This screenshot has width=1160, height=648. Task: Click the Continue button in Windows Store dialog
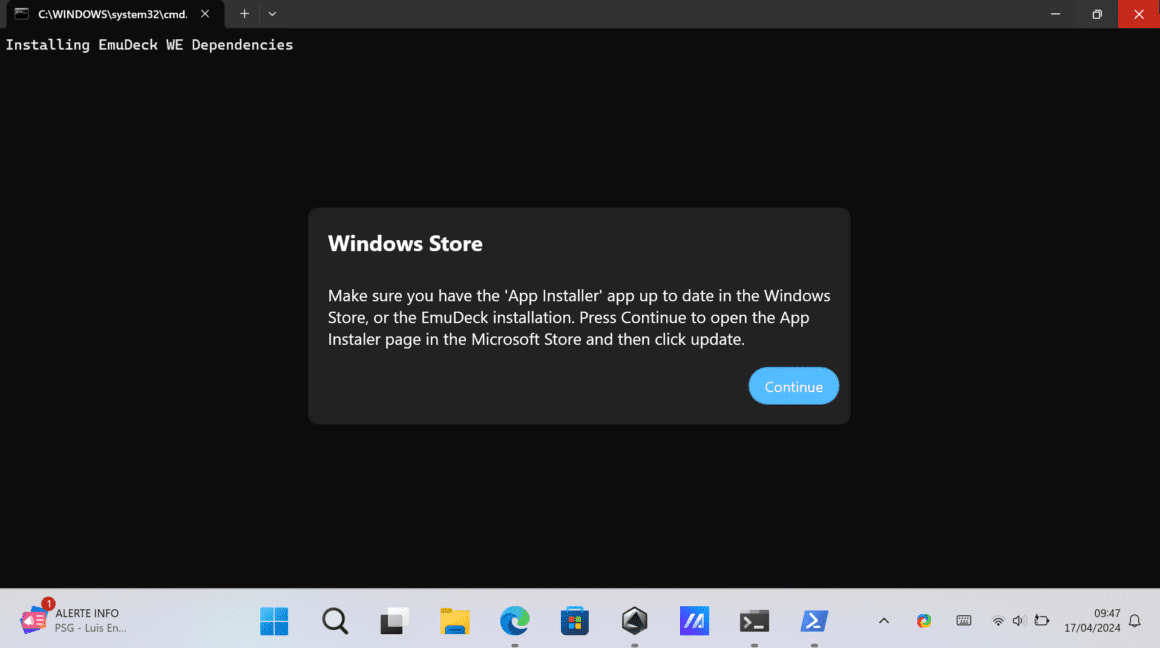coord(793,386)
